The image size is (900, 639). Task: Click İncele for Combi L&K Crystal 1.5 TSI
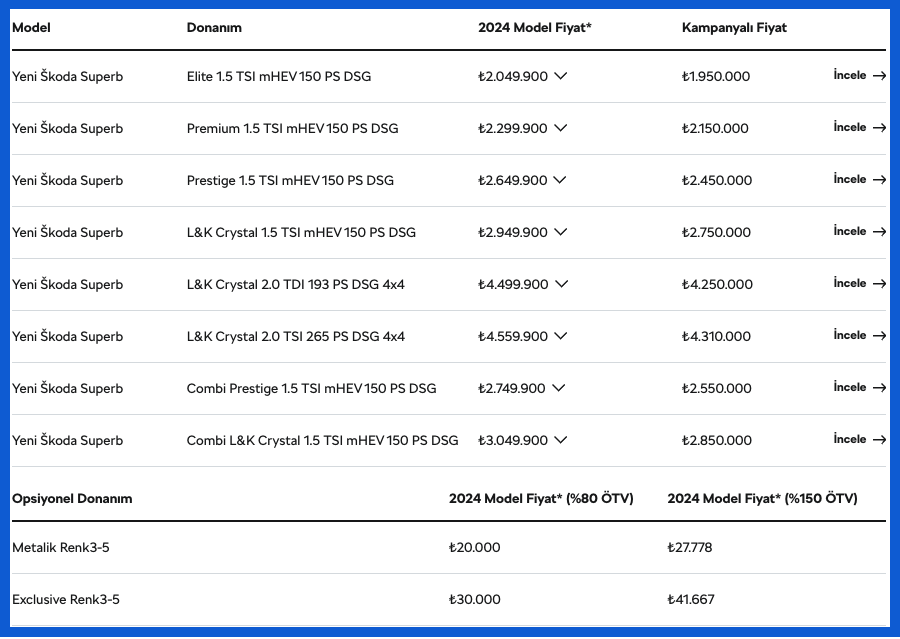click(860, 439)
